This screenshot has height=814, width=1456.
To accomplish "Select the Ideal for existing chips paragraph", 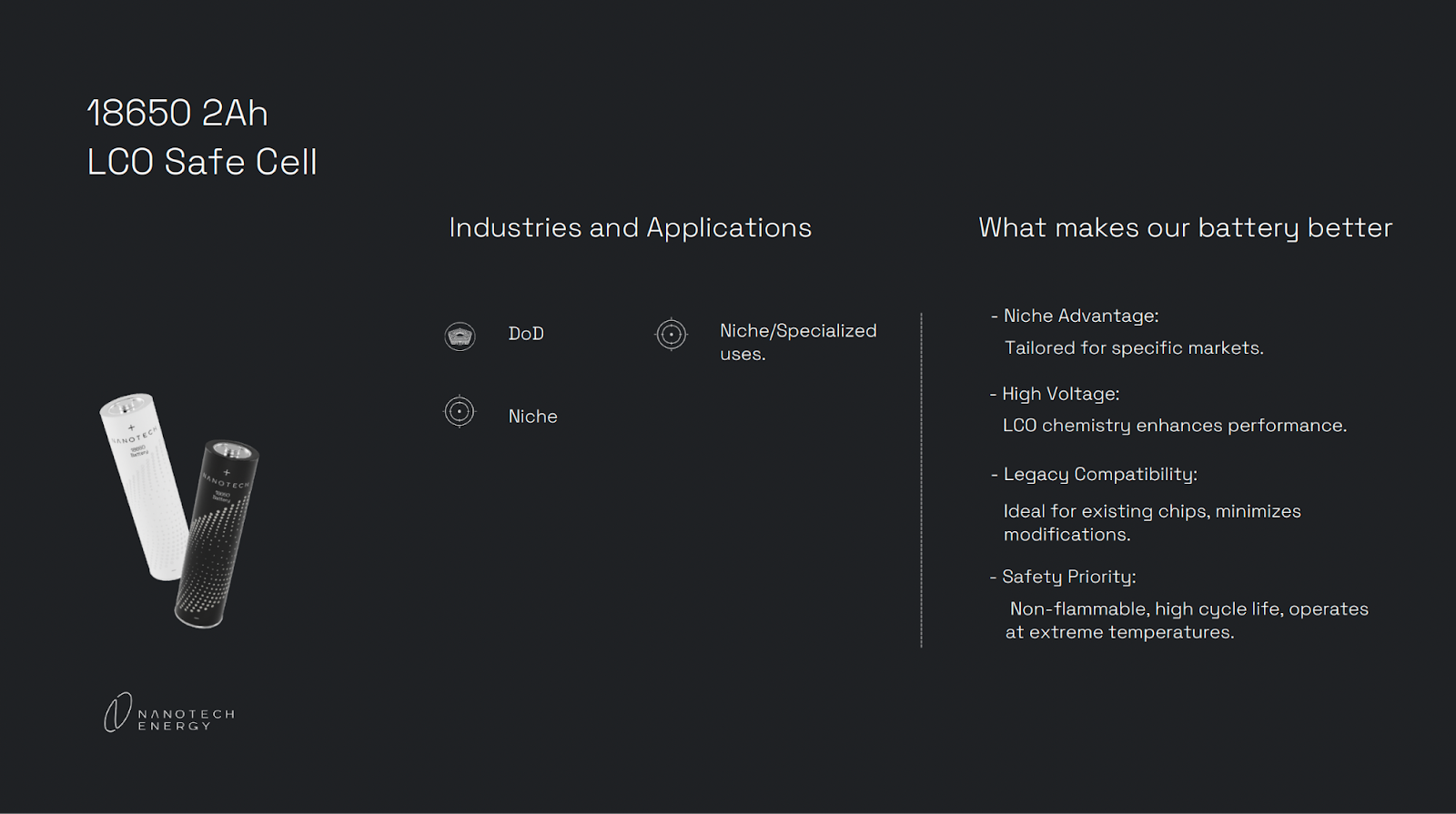I will [x=1151, y=523].
